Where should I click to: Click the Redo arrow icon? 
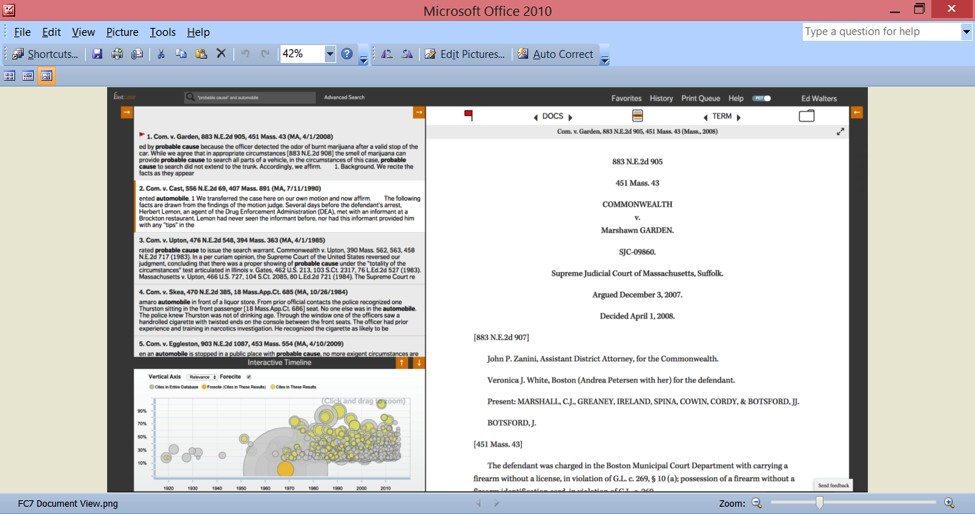(265, 54)
